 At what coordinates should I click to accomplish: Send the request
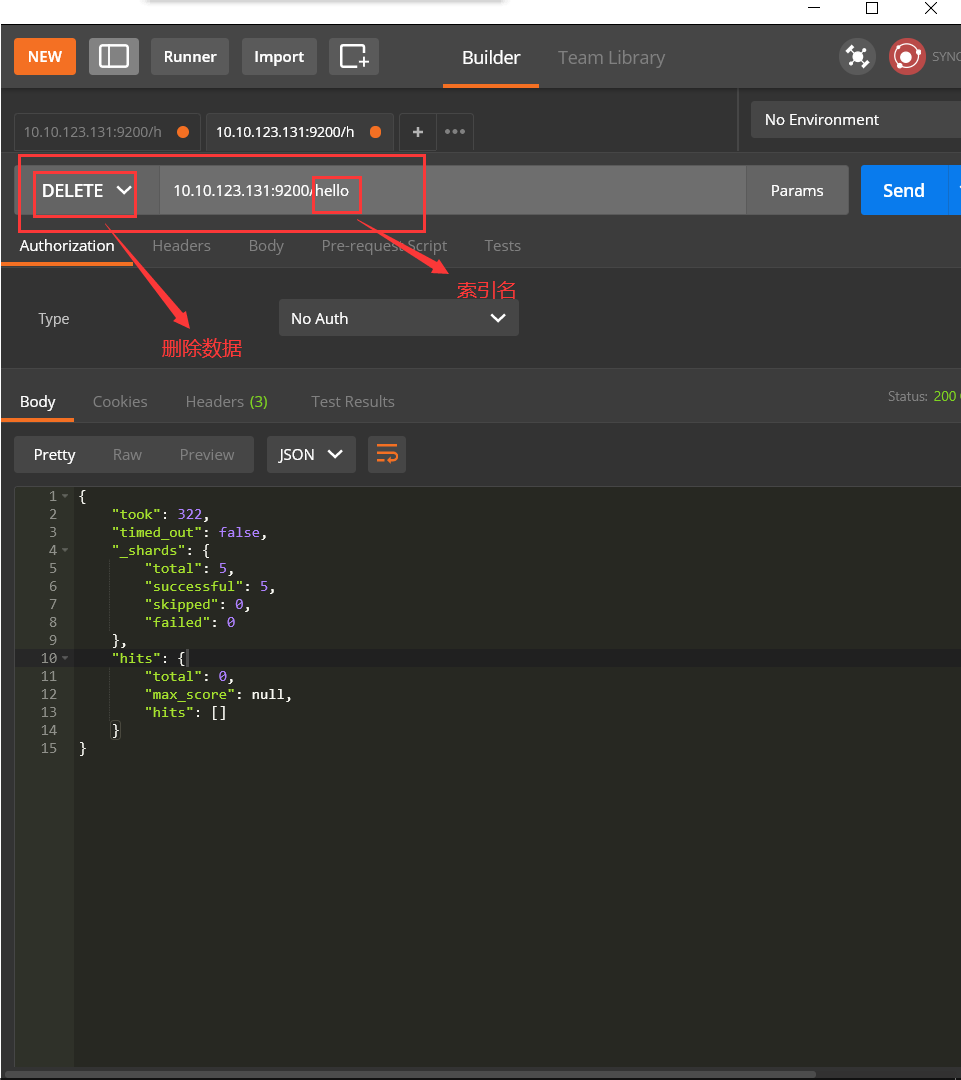pyautogui.click(x=903, y=191)
